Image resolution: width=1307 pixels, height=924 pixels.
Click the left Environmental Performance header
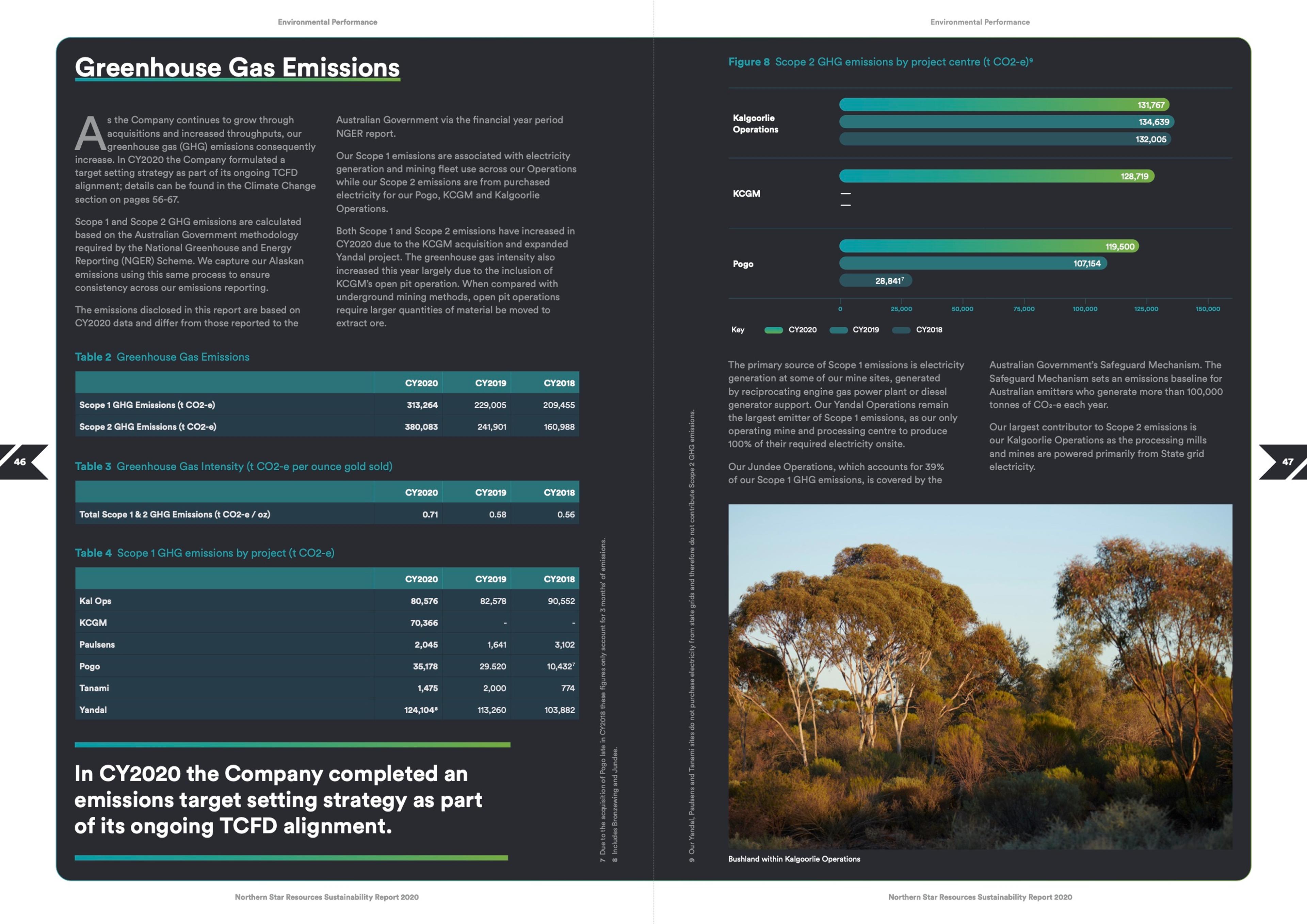coord(327,22)
